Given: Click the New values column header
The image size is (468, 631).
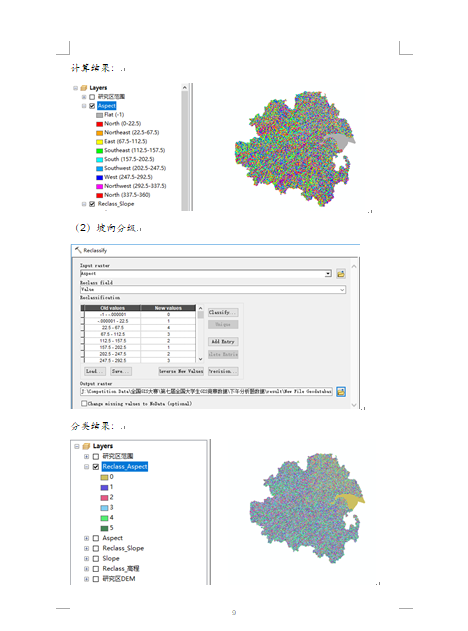Looking at the screenshot, I should pyautogui.click(x=168, y=308).
